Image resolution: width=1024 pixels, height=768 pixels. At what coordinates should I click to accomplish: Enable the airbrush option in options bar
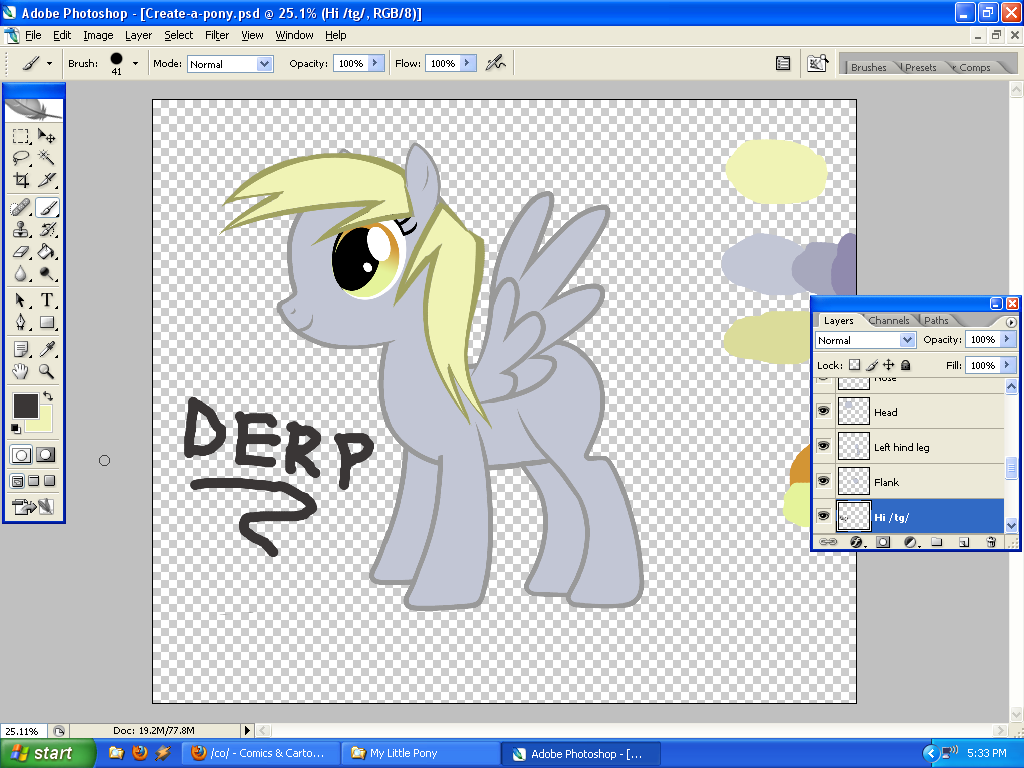(495, 63)
